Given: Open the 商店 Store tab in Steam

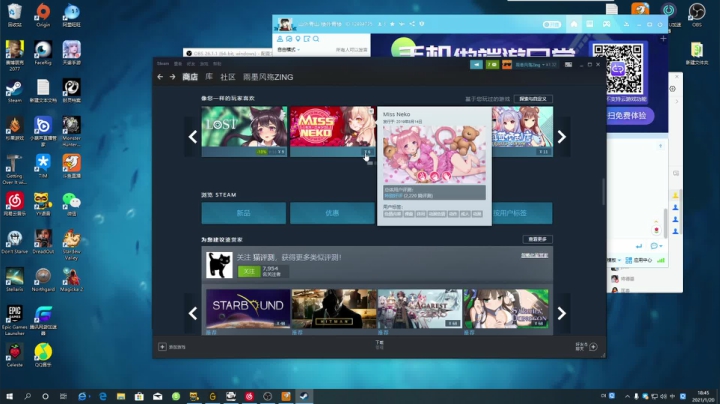Looking at the screenshot, I should coord(190,77).
